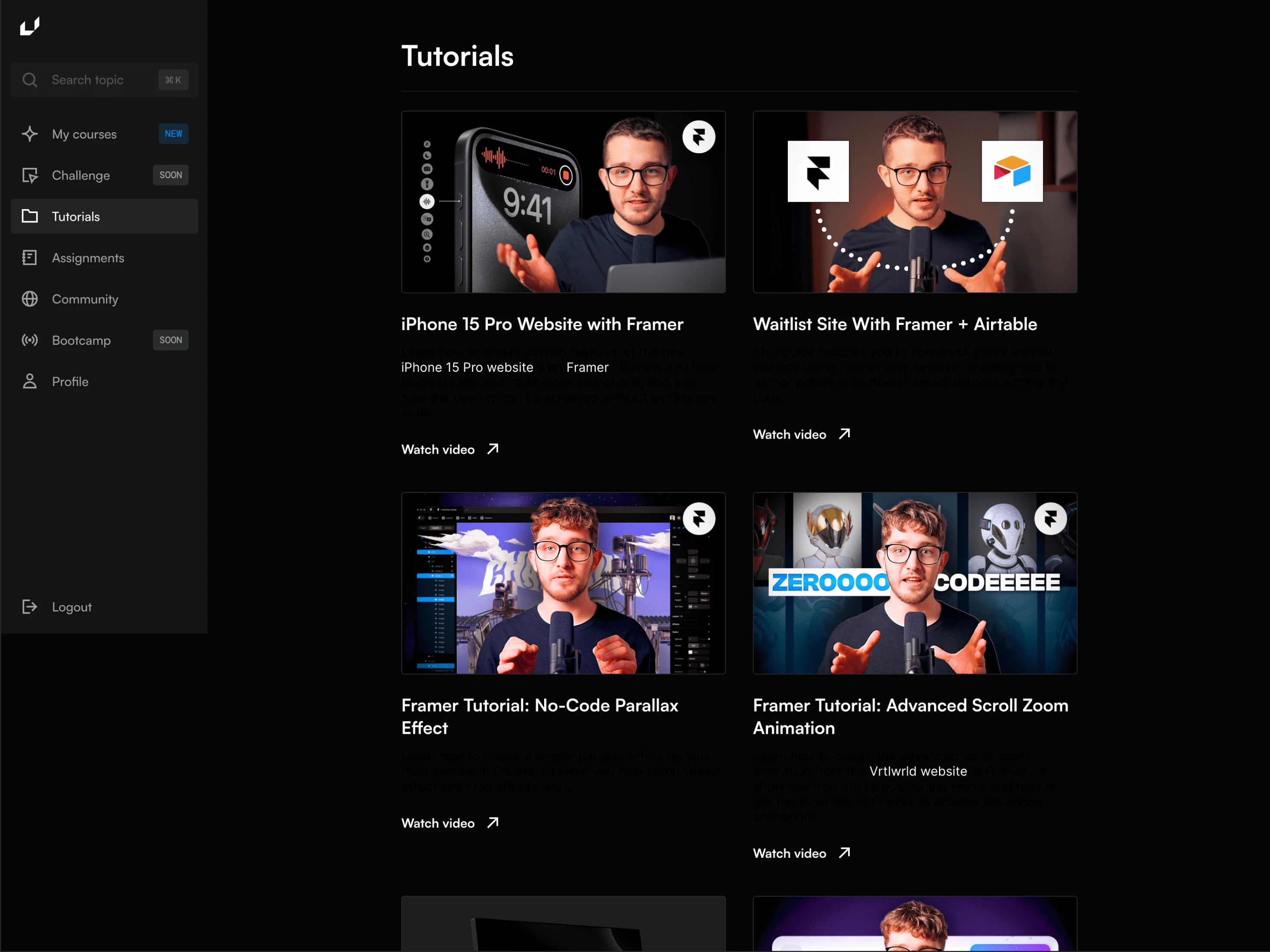The image size is (1270, 952).
Task: Click the Framer logo tile in the Waitlist thumbnail
Action: tap(818, 171)
